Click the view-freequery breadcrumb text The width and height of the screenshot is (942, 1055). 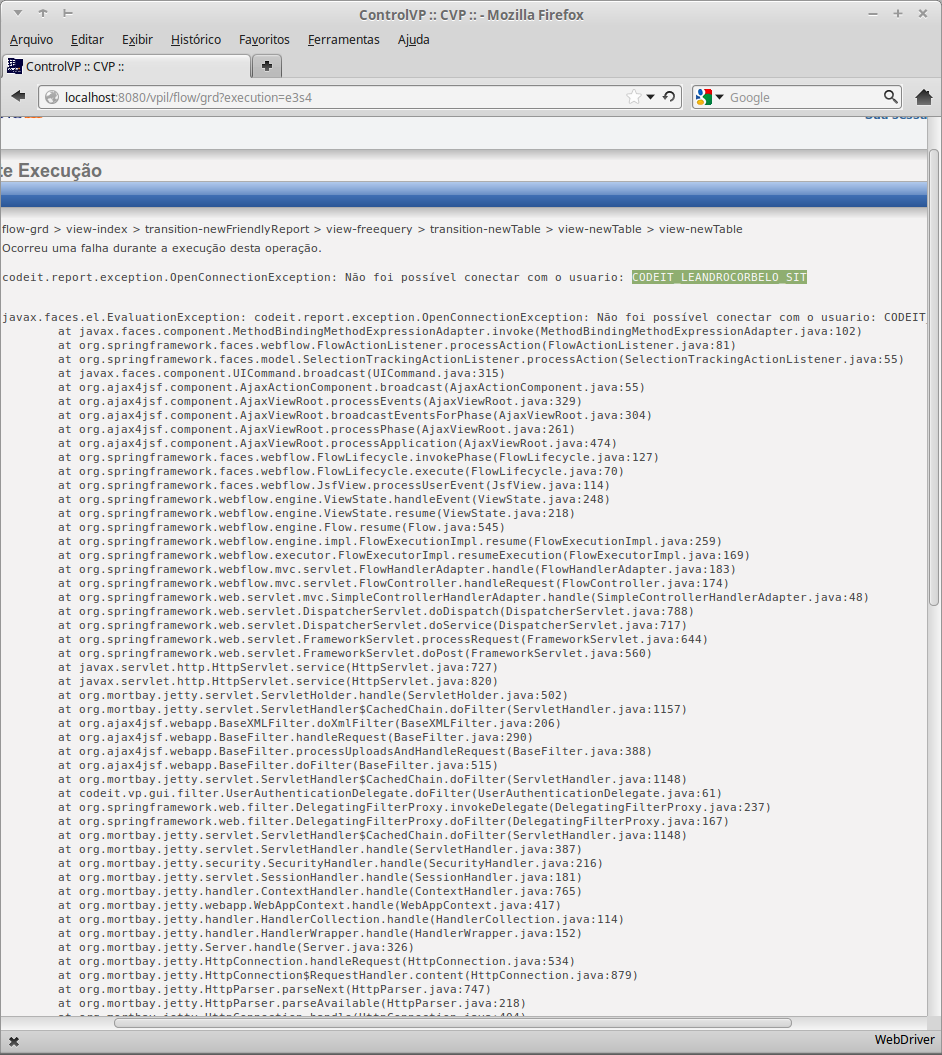tap(369, 229)
